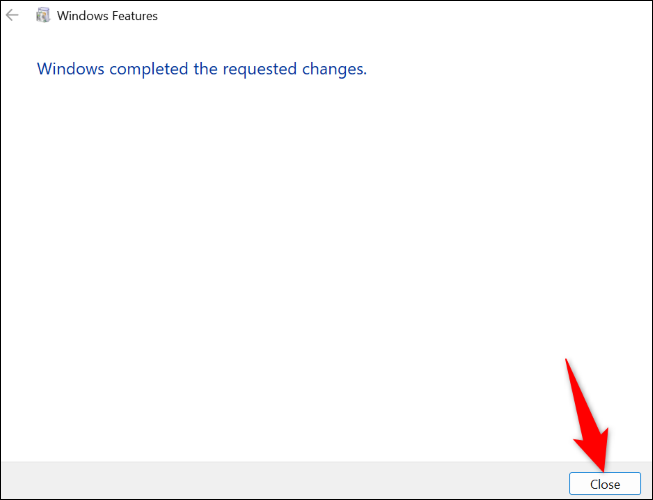Viewport: 653px width, 500px height.
Task: Click the red arrow annotation
Action: click(x=586, y=415)
